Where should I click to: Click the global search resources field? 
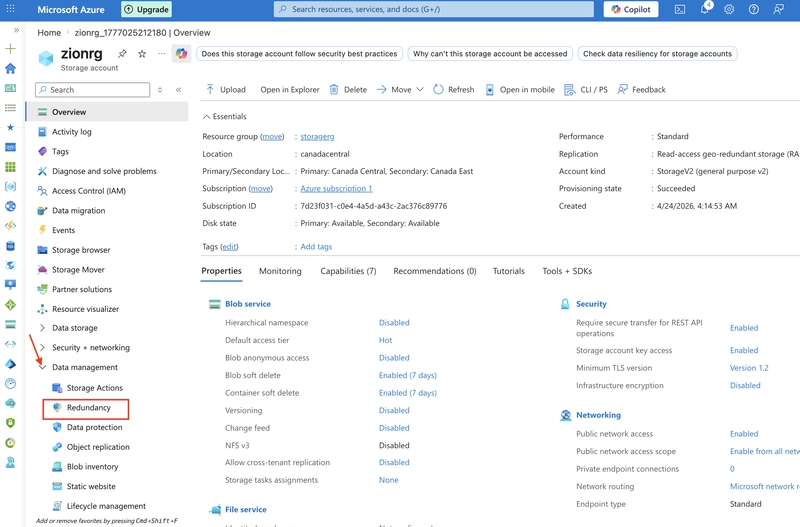coord(434,9)
